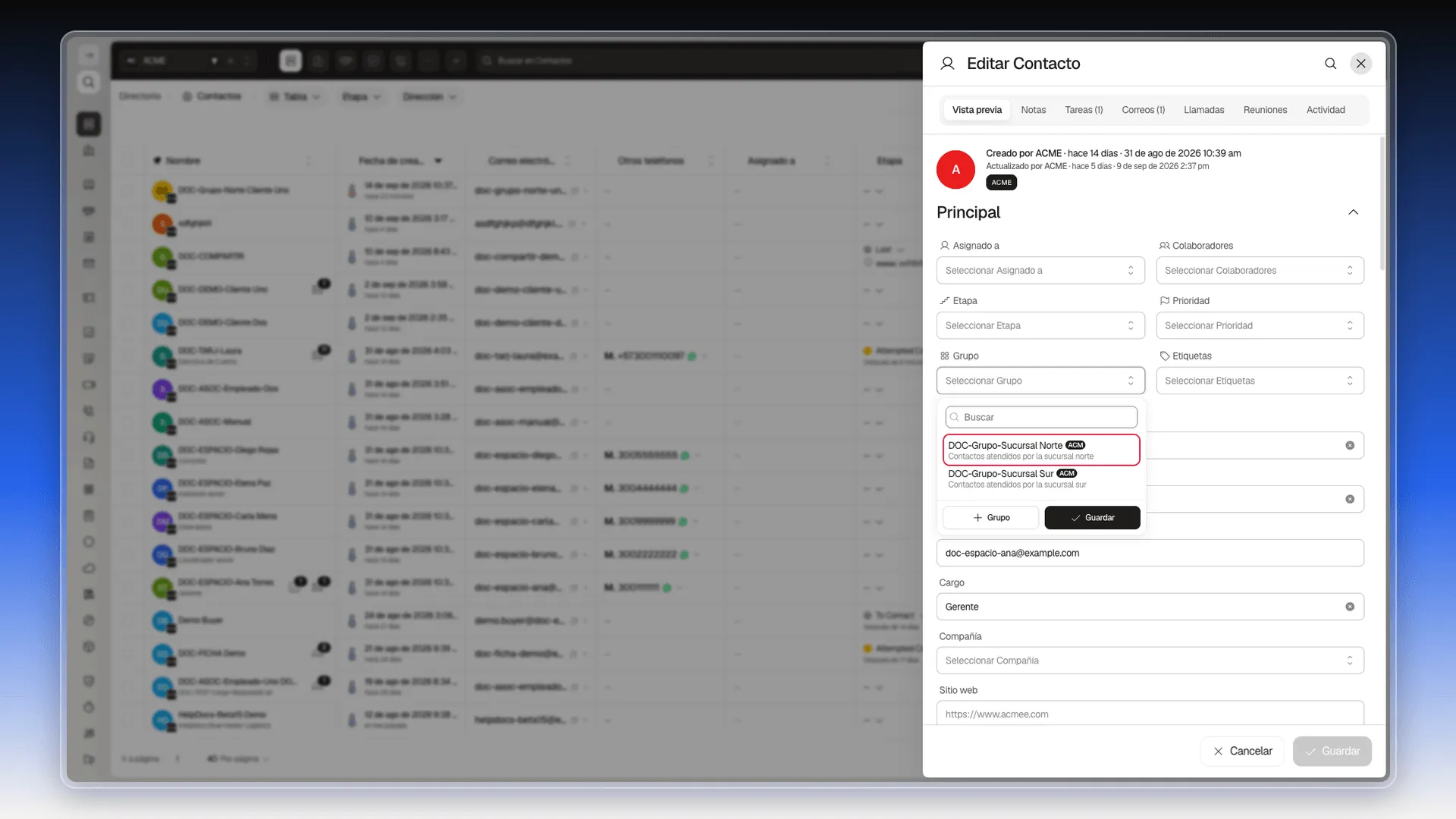This screenshot has height=819, width=1456.
Task: Collapse the Principal section
Action: point(1353,212)
